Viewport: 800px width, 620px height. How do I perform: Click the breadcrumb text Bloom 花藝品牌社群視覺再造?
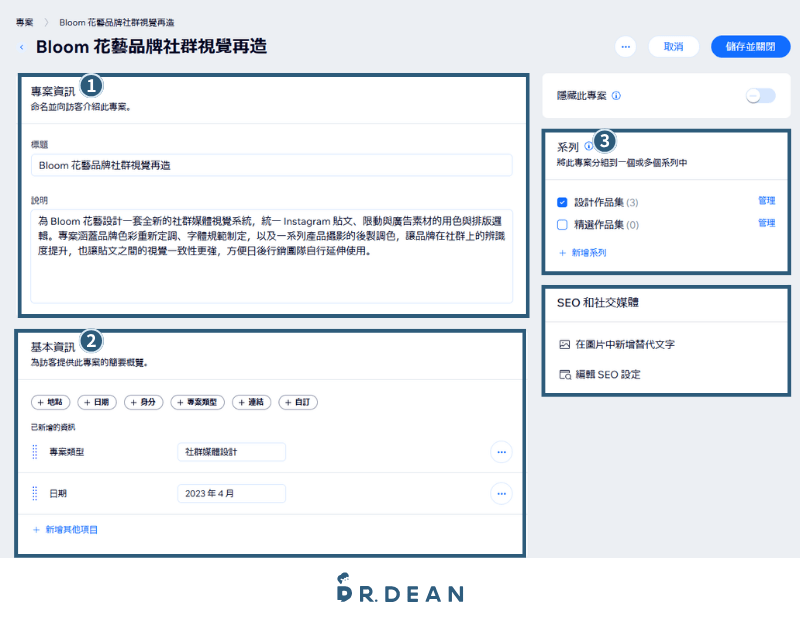tap(117, 22)
